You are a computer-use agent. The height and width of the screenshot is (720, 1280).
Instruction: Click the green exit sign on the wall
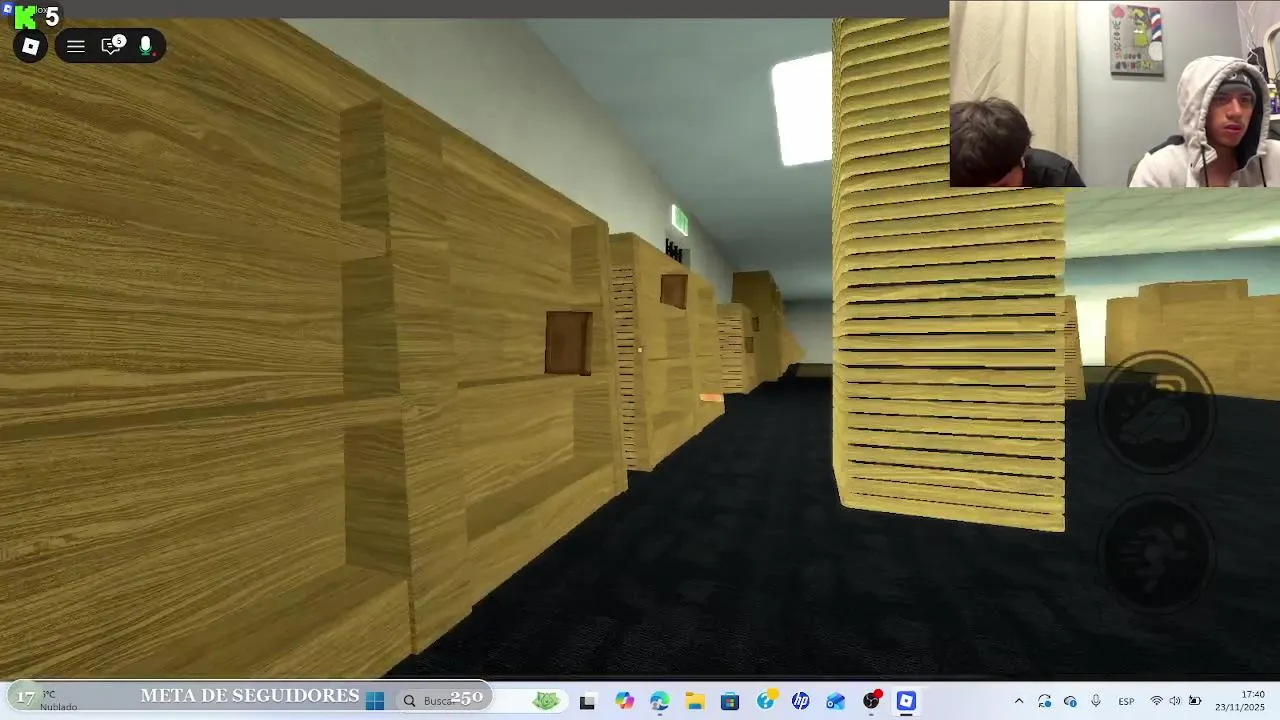[x=680, y=220]
